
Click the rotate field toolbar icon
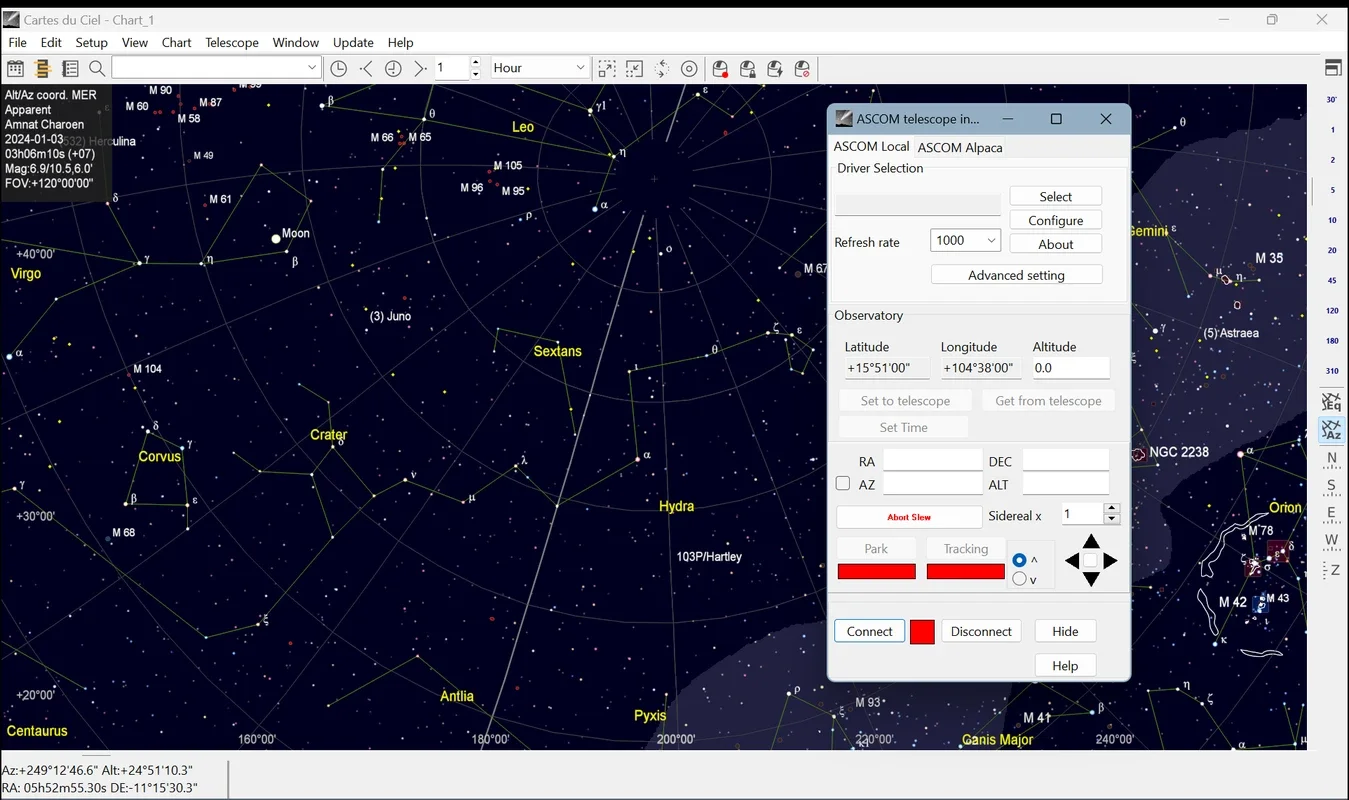662,69
